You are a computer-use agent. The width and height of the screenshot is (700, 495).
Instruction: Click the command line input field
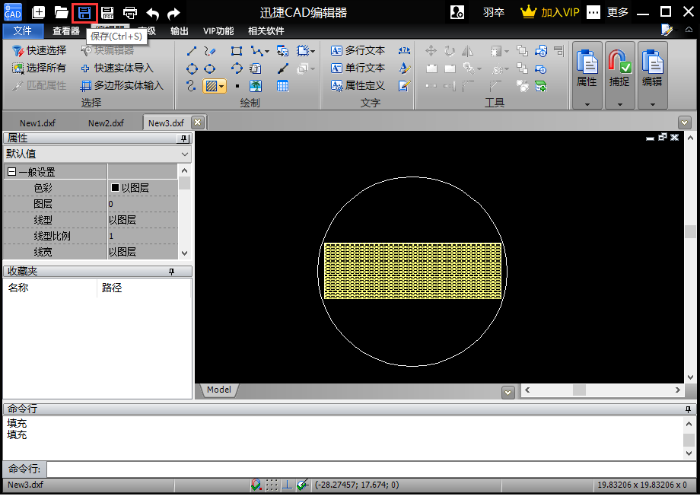pyautogui.click(x=371, y=469)
